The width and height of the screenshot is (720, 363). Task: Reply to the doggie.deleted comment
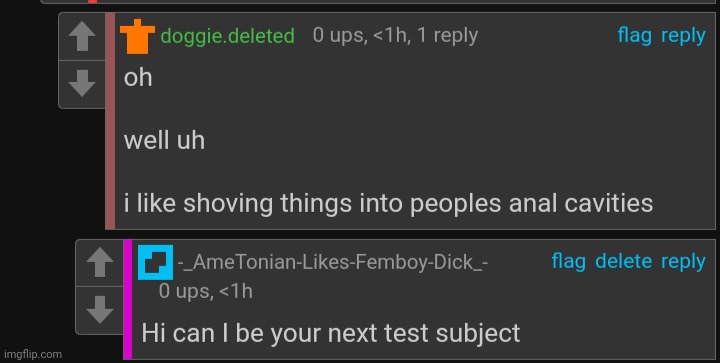[683, 36]
